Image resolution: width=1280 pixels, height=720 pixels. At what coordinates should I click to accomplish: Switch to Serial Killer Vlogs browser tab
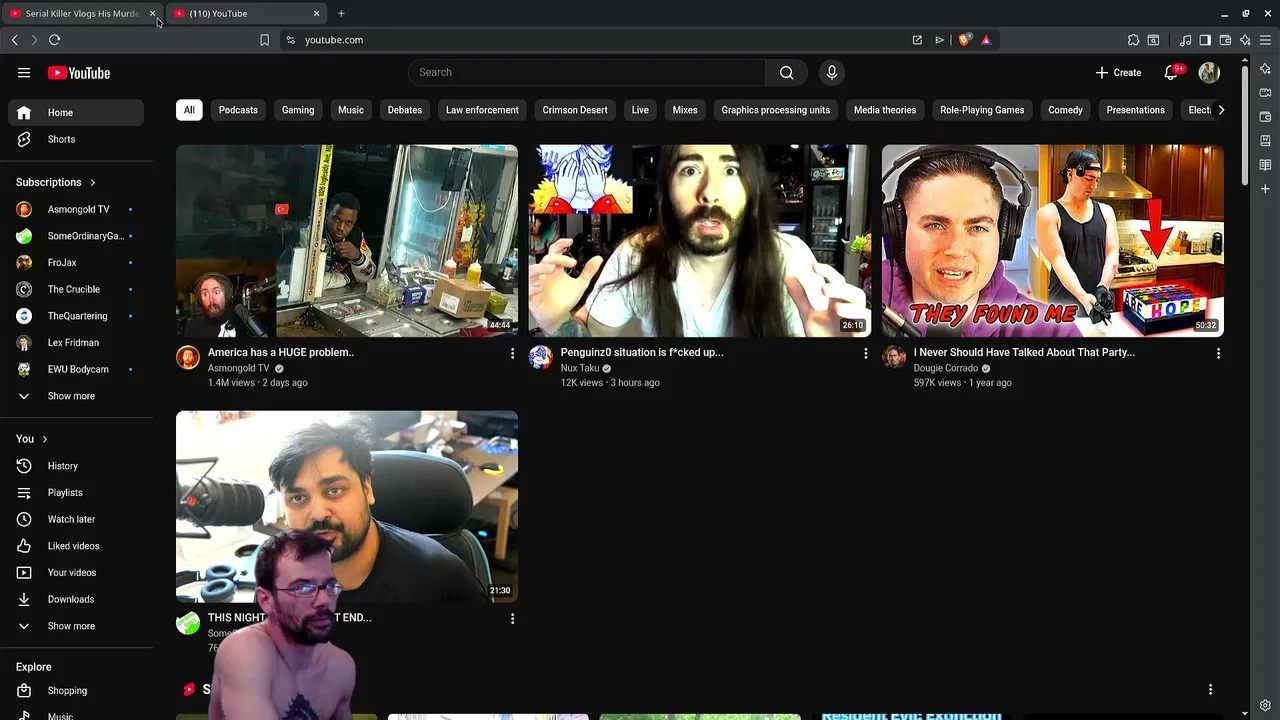coord(82,13)
